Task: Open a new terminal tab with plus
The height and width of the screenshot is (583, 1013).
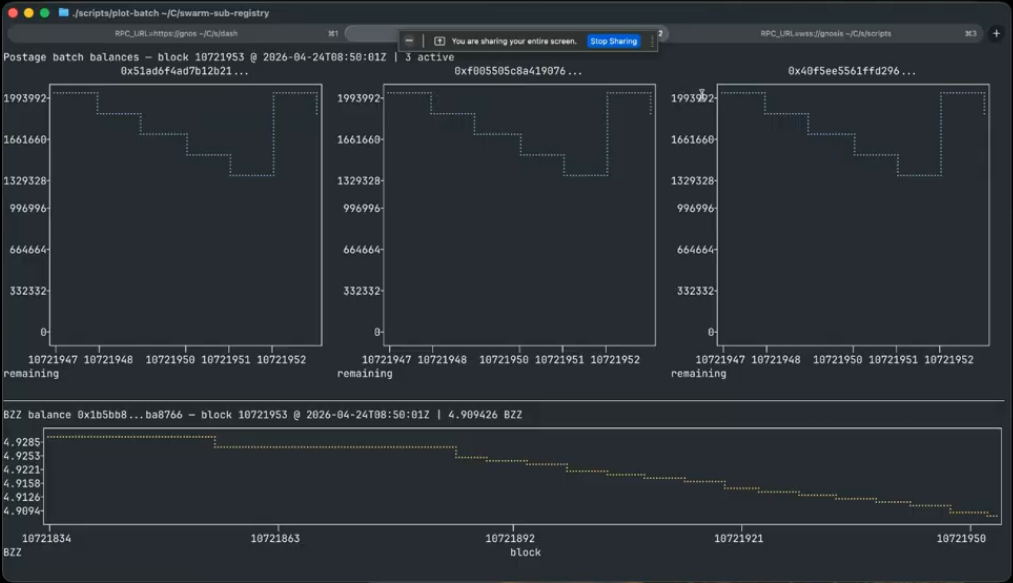Action: point(996,33)
